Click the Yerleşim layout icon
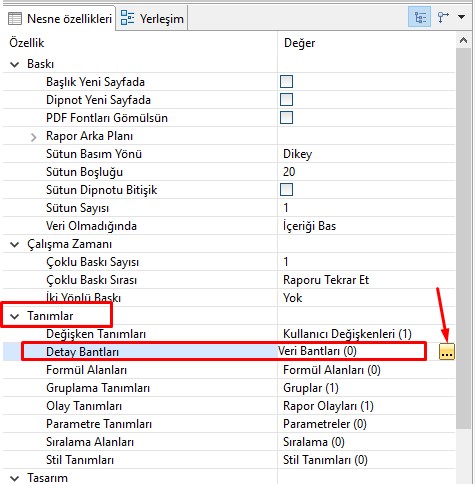This screenshot has height=484, width=475. pos(127,18)
